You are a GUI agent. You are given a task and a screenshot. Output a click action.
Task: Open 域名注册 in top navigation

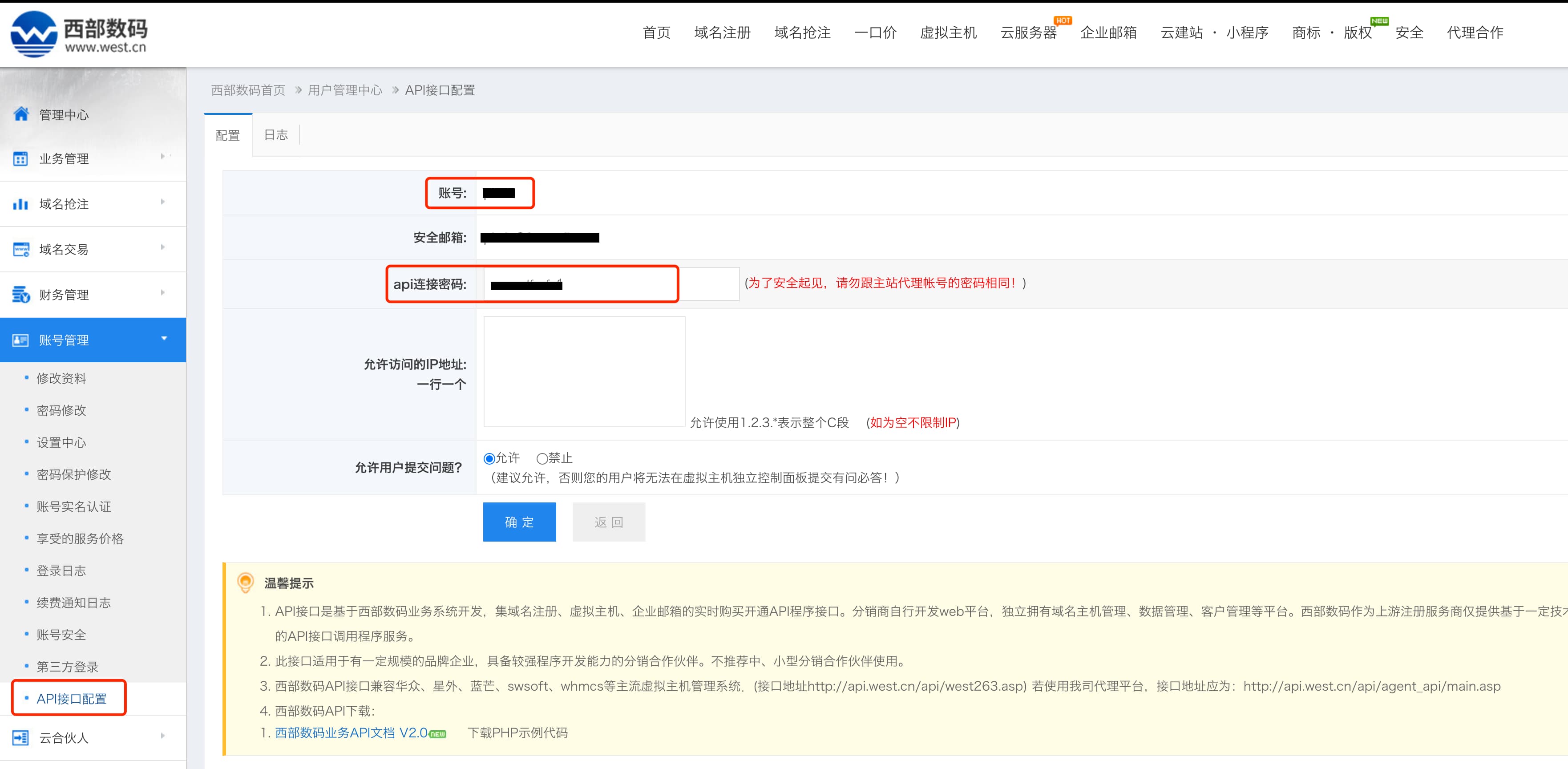723,32
